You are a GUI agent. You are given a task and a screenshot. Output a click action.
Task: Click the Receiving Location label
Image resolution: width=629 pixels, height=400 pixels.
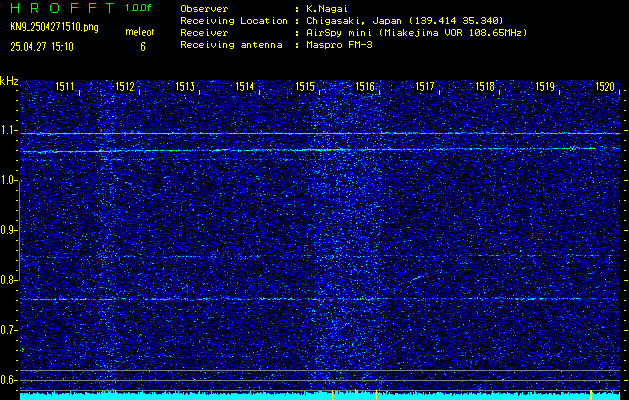pyautogui.click(x=234, y=20)
